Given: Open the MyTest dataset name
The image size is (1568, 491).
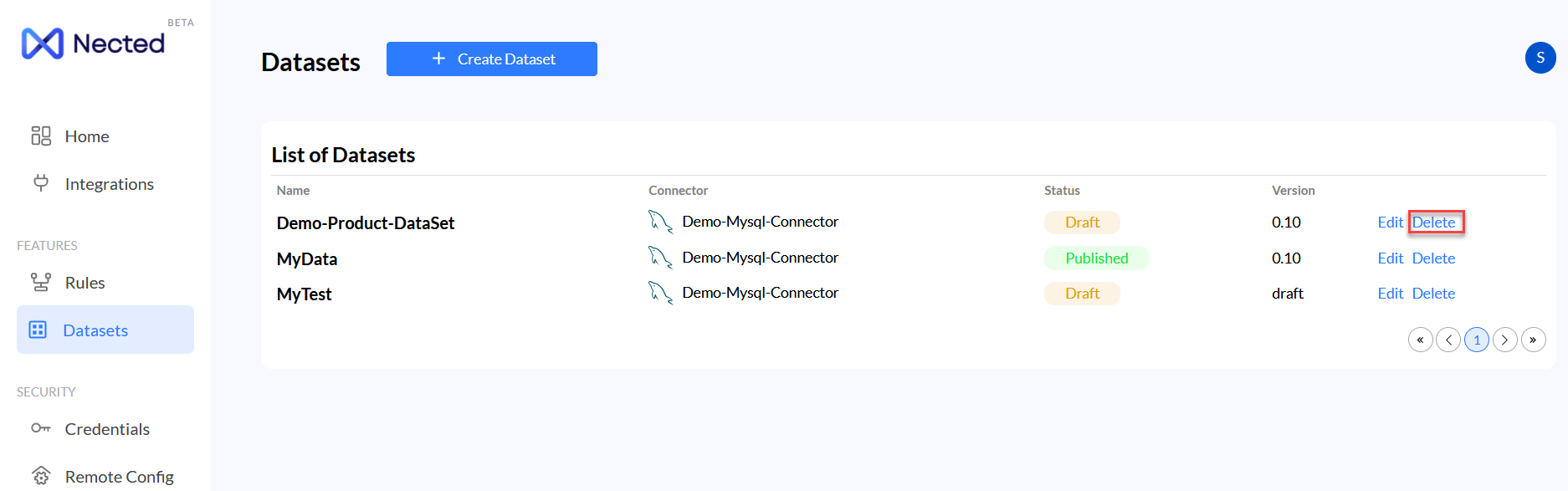Looking at the screenshot, I should click(304, 294).
